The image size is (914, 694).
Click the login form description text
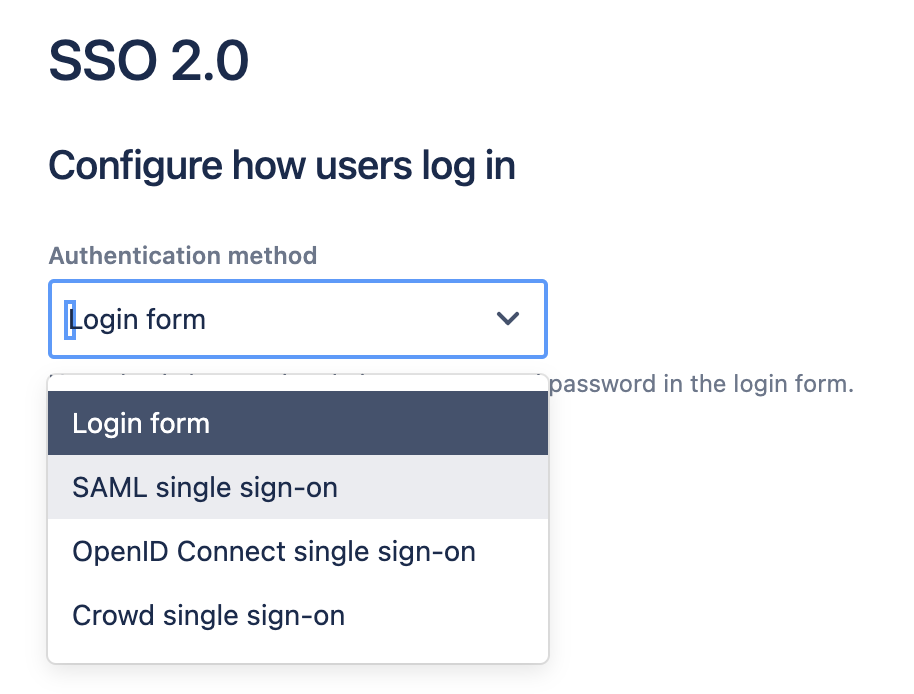pyautogui.click(x=700, y=383)
